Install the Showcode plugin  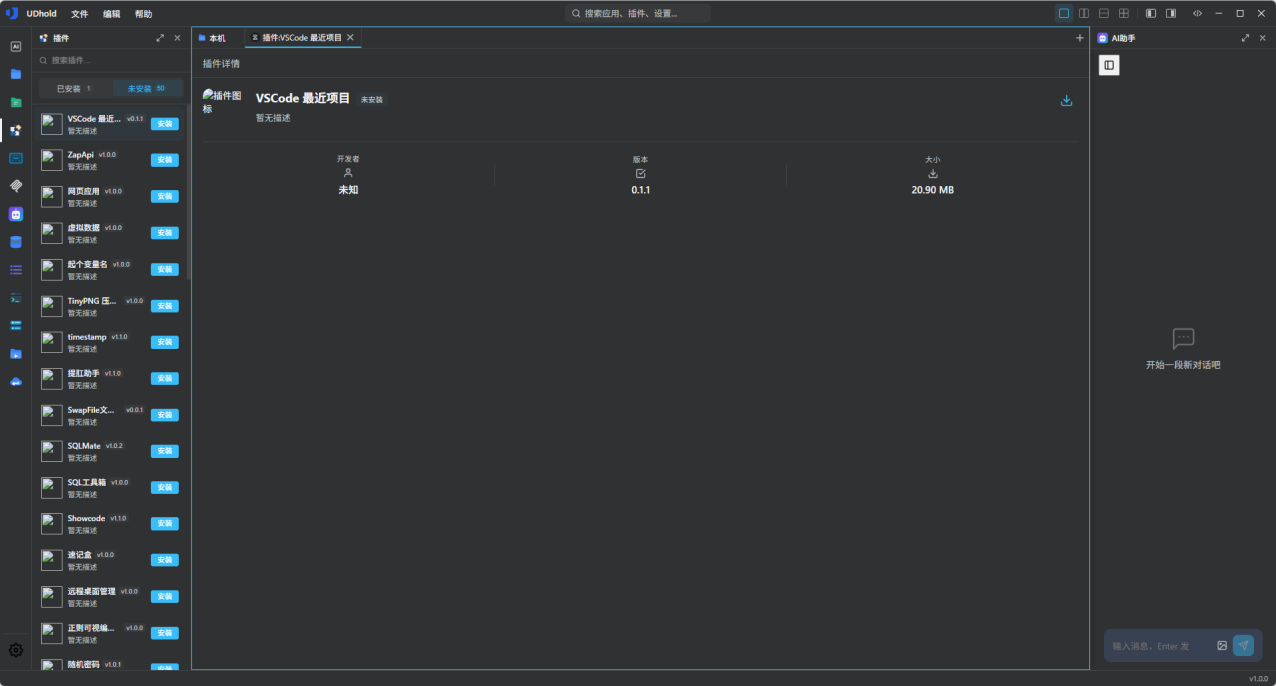point(165,524)
